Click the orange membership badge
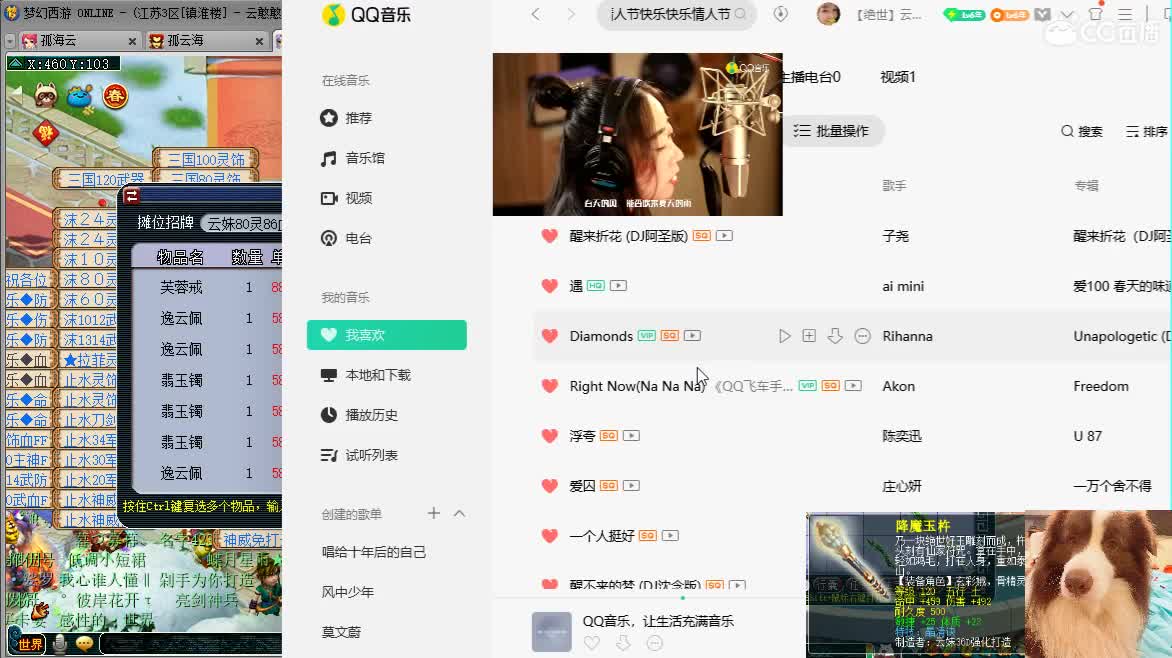 1010,14
